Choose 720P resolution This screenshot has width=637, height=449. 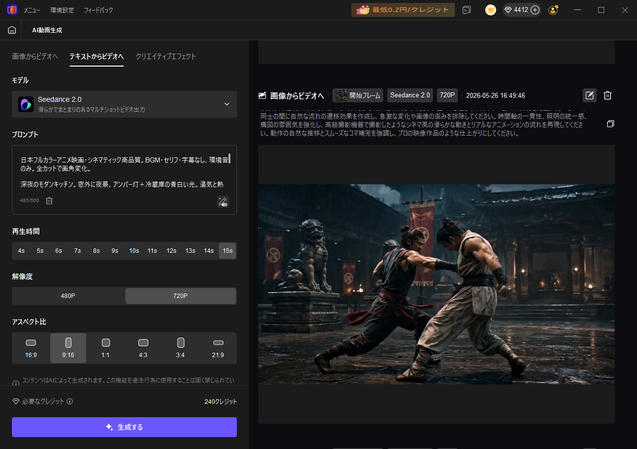[180, 296]
